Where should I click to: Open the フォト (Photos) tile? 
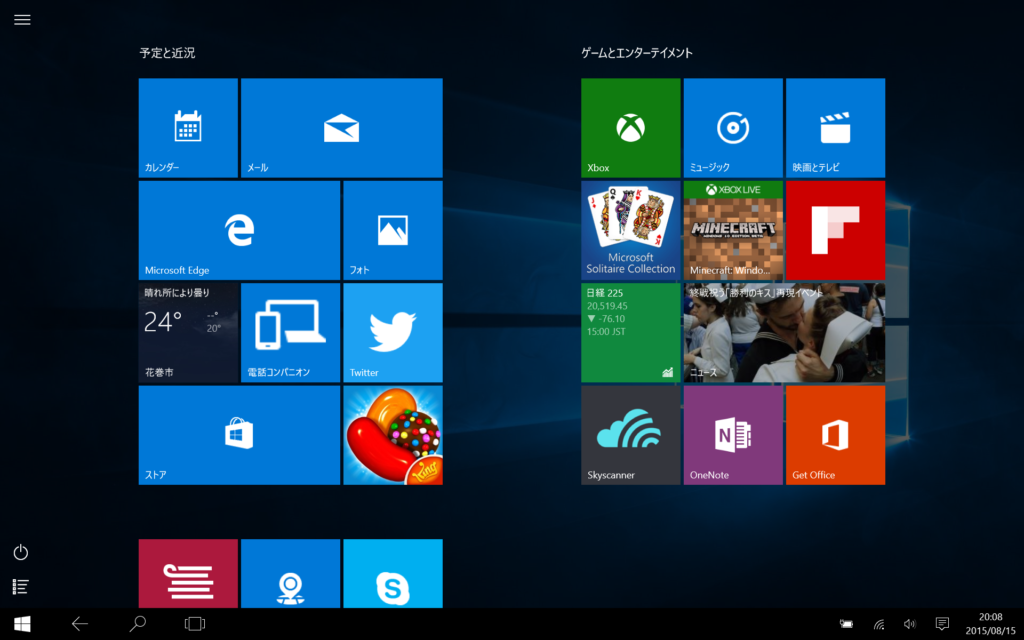point(393,229)
